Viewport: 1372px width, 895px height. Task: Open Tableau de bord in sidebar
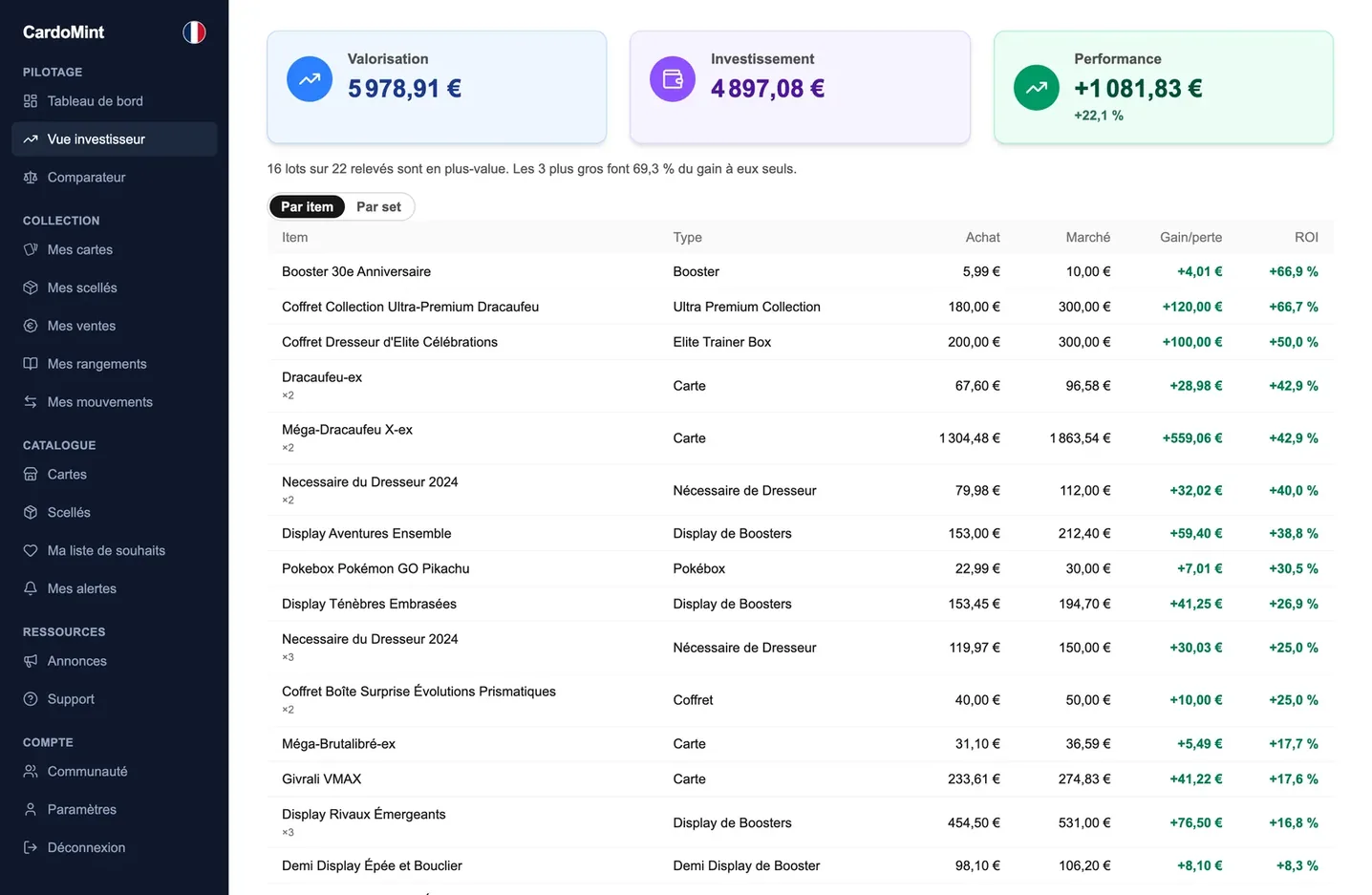pyautogui.click(x=115, y=101)
